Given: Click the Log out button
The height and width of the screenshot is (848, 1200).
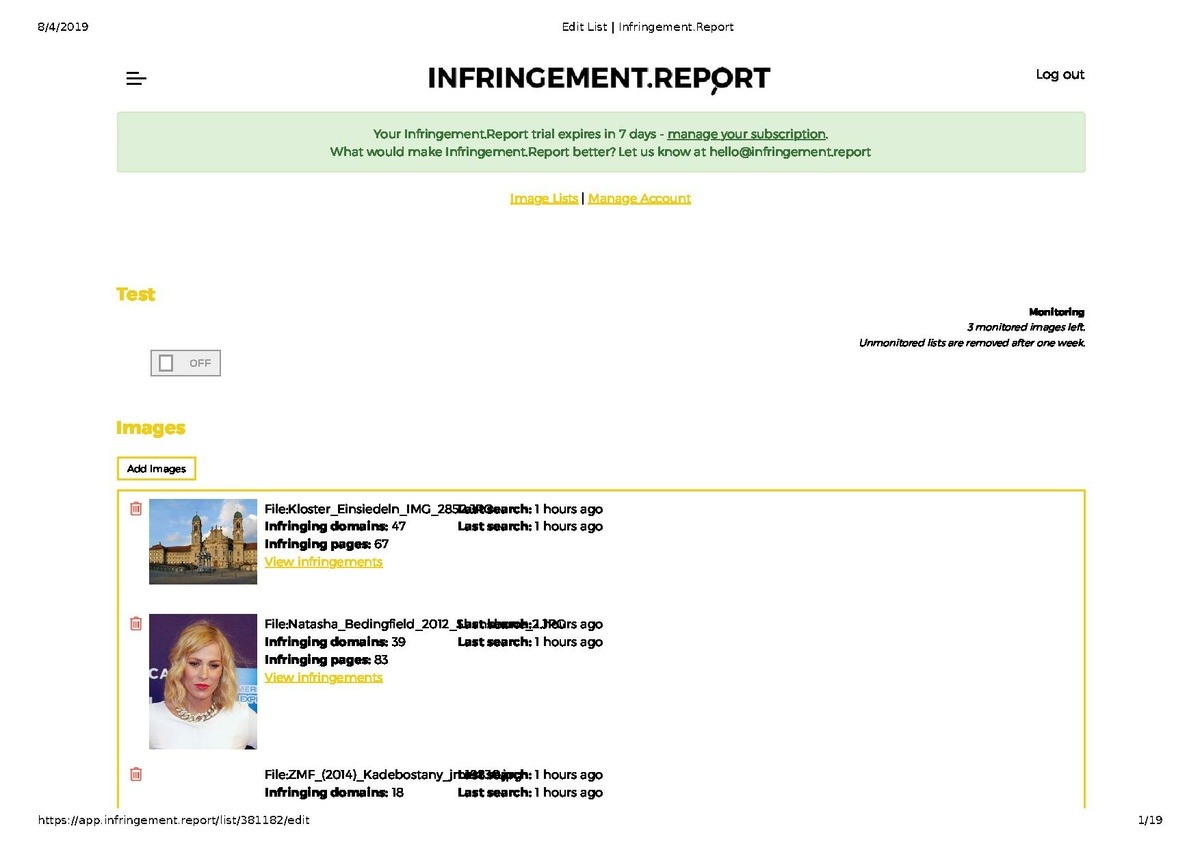Looking at the screenshot, I should 1060,74.
